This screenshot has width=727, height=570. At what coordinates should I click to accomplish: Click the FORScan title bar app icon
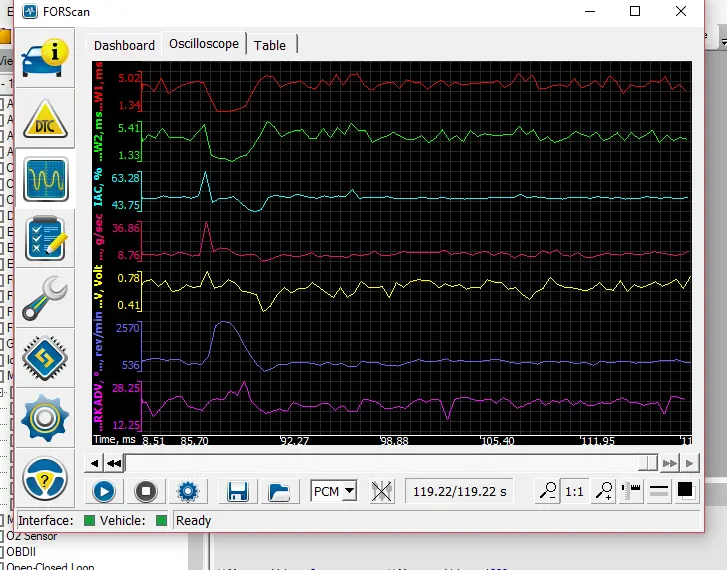click(30, 11)
